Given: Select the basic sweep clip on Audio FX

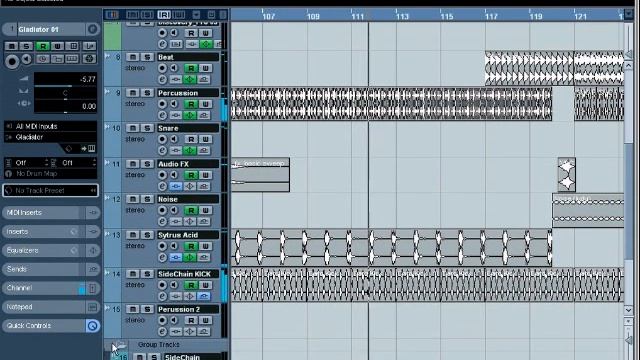Looking at the screenshot, I should tap(260, 175).
